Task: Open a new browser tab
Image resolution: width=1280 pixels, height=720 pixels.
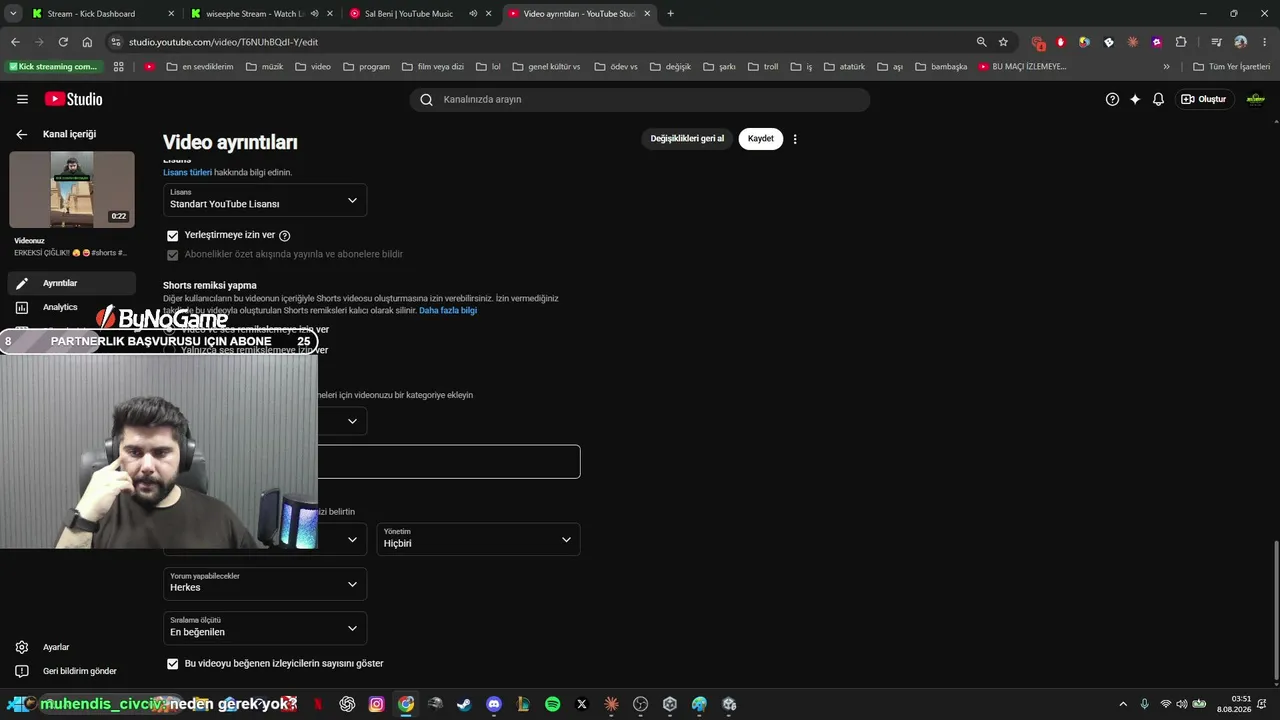Action: [670, 14]
